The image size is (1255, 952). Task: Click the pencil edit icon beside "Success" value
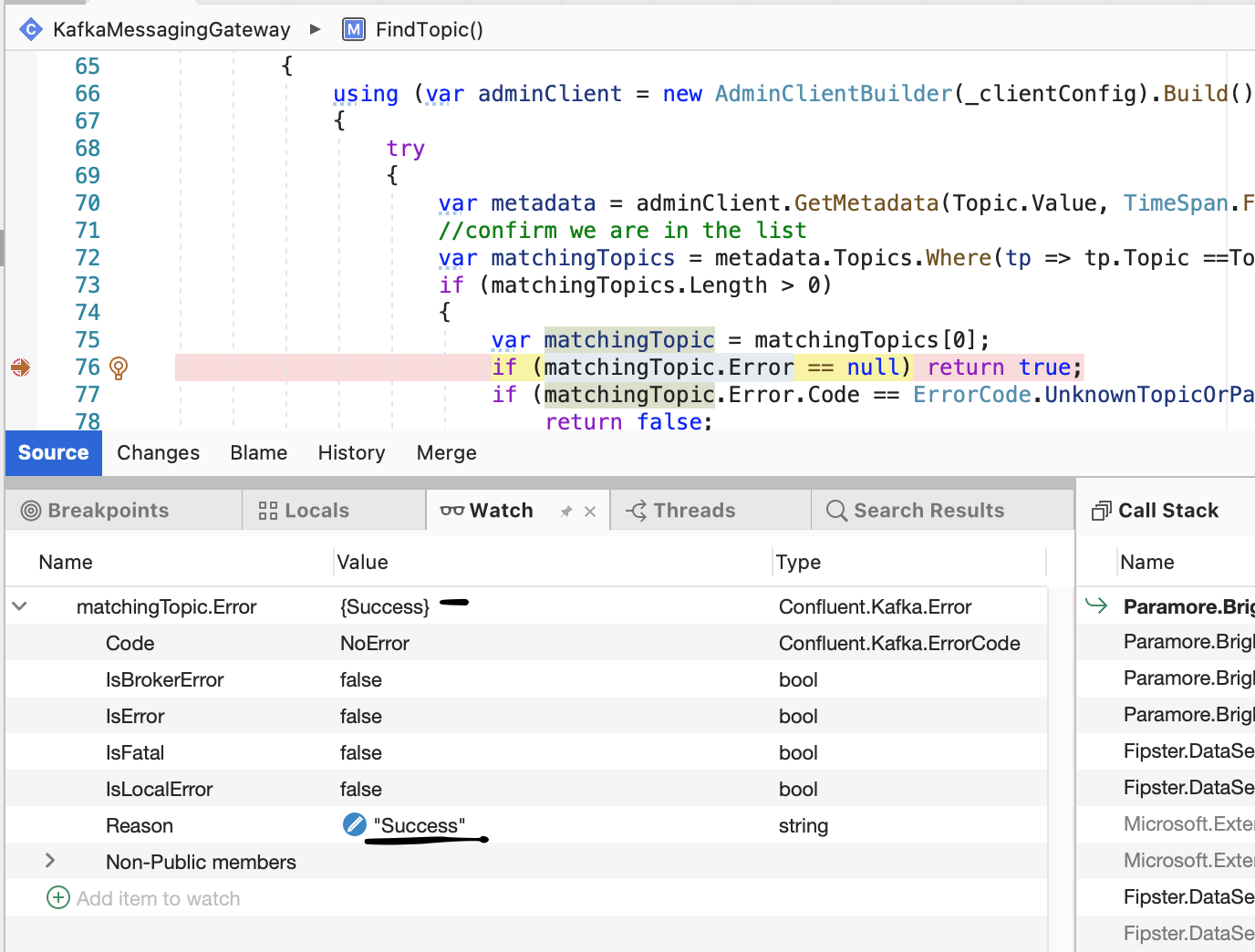354,824
